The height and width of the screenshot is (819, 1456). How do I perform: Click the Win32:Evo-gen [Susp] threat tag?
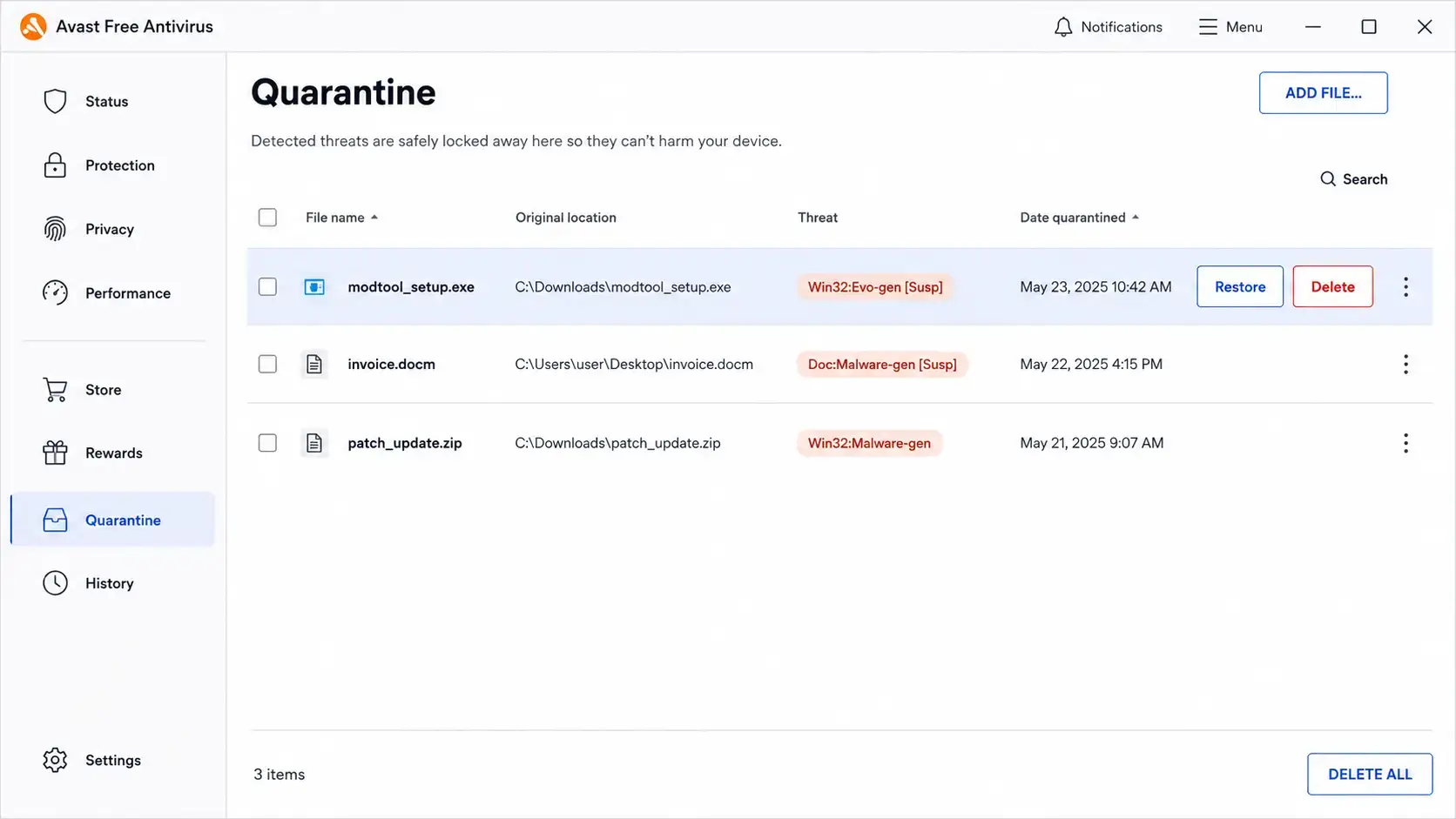[875, 287]
